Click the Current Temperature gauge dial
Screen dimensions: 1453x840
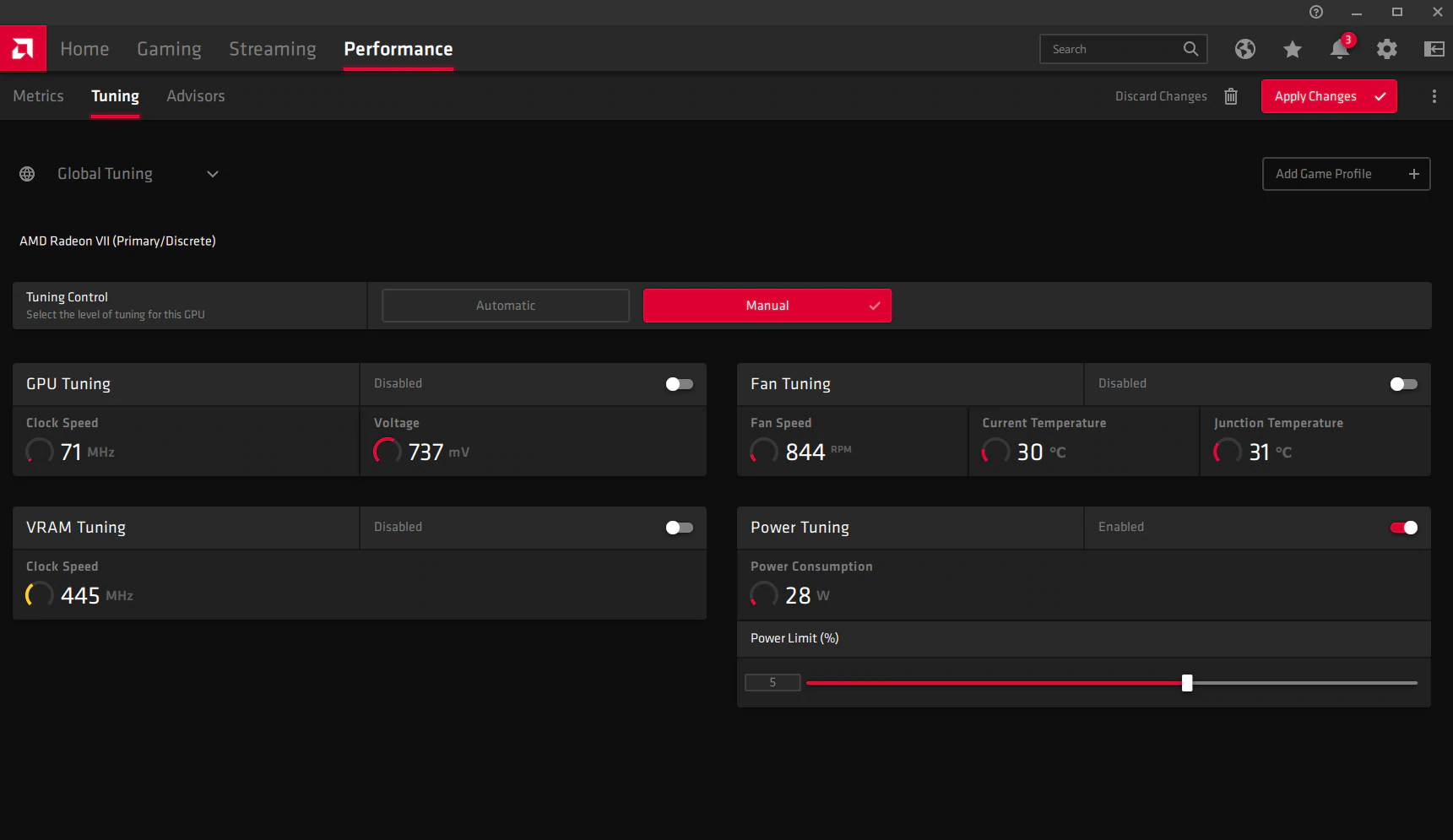pos(995,452)
